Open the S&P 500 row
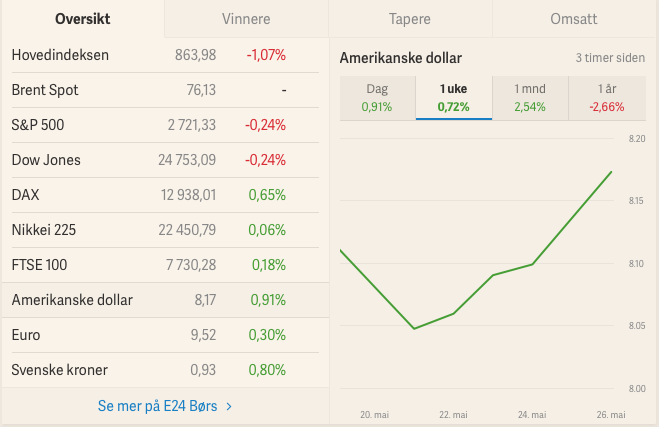 point(164,125)
